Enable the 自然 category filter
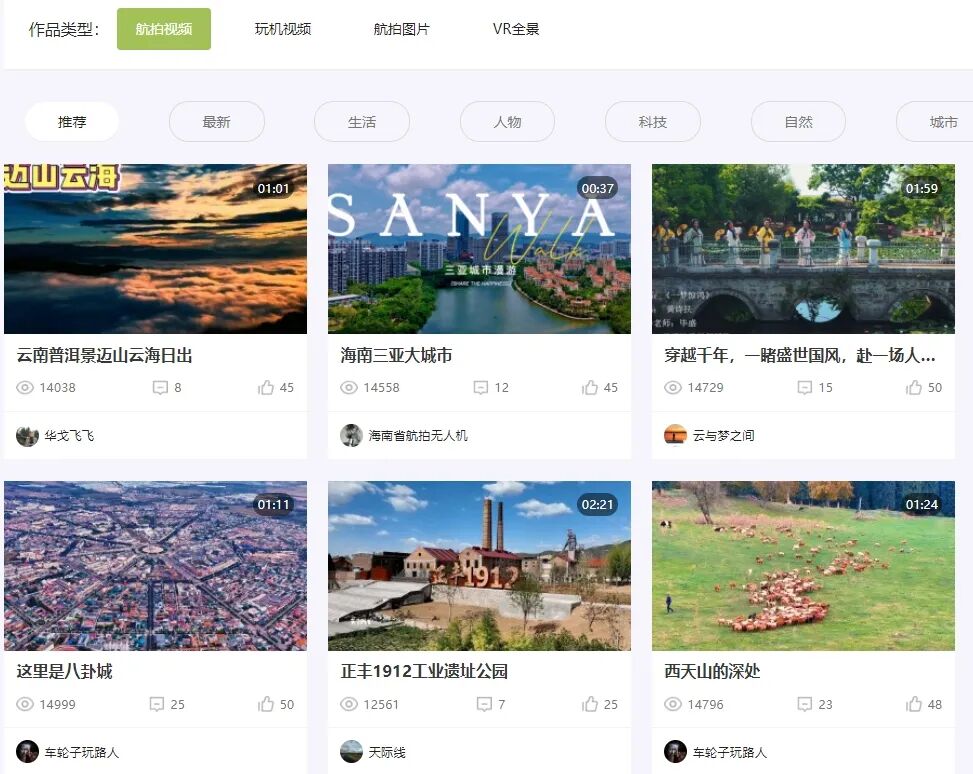The width and height of the screenshot is (973, 774). click(x=798, y=121)
